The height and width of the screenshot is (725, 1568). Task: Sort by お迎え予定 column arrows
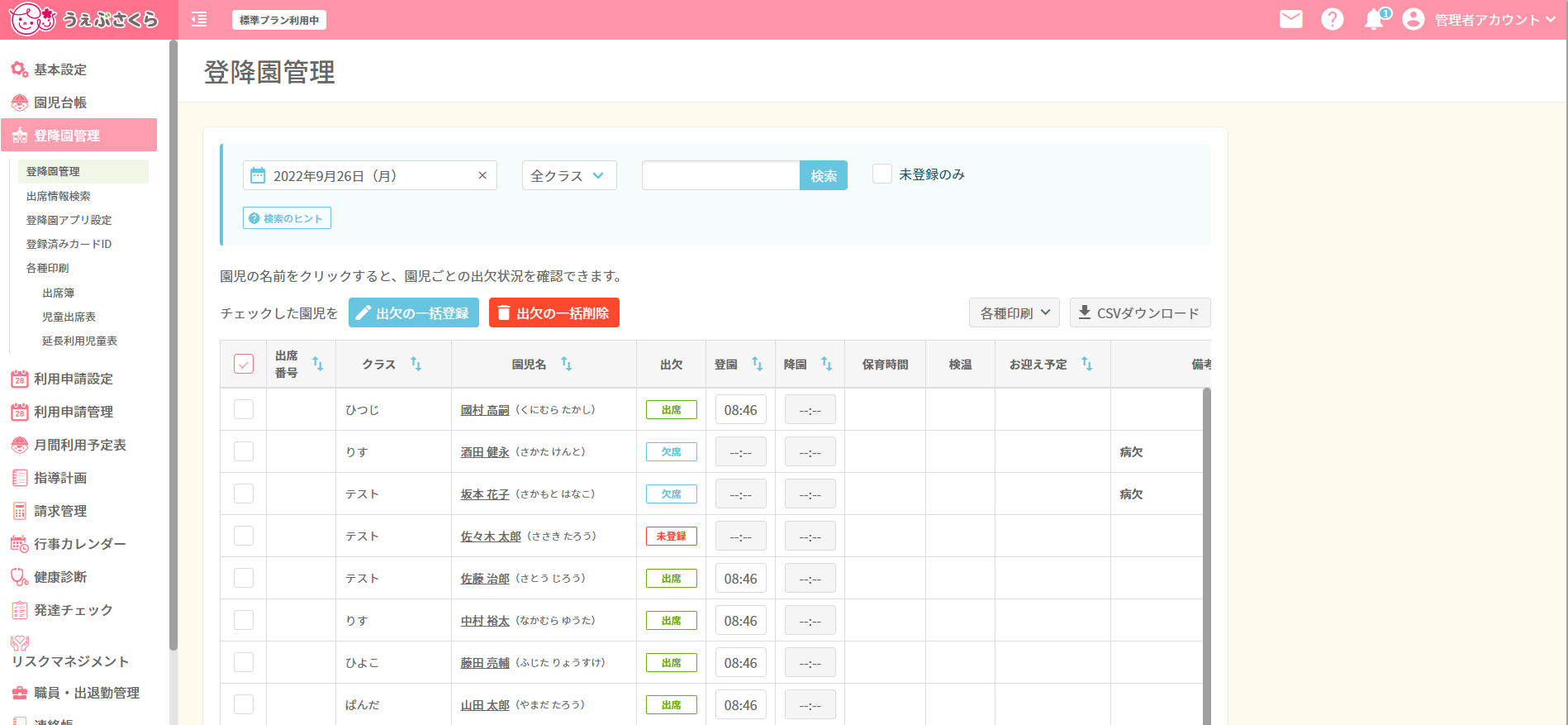[x=1087, y=364]
